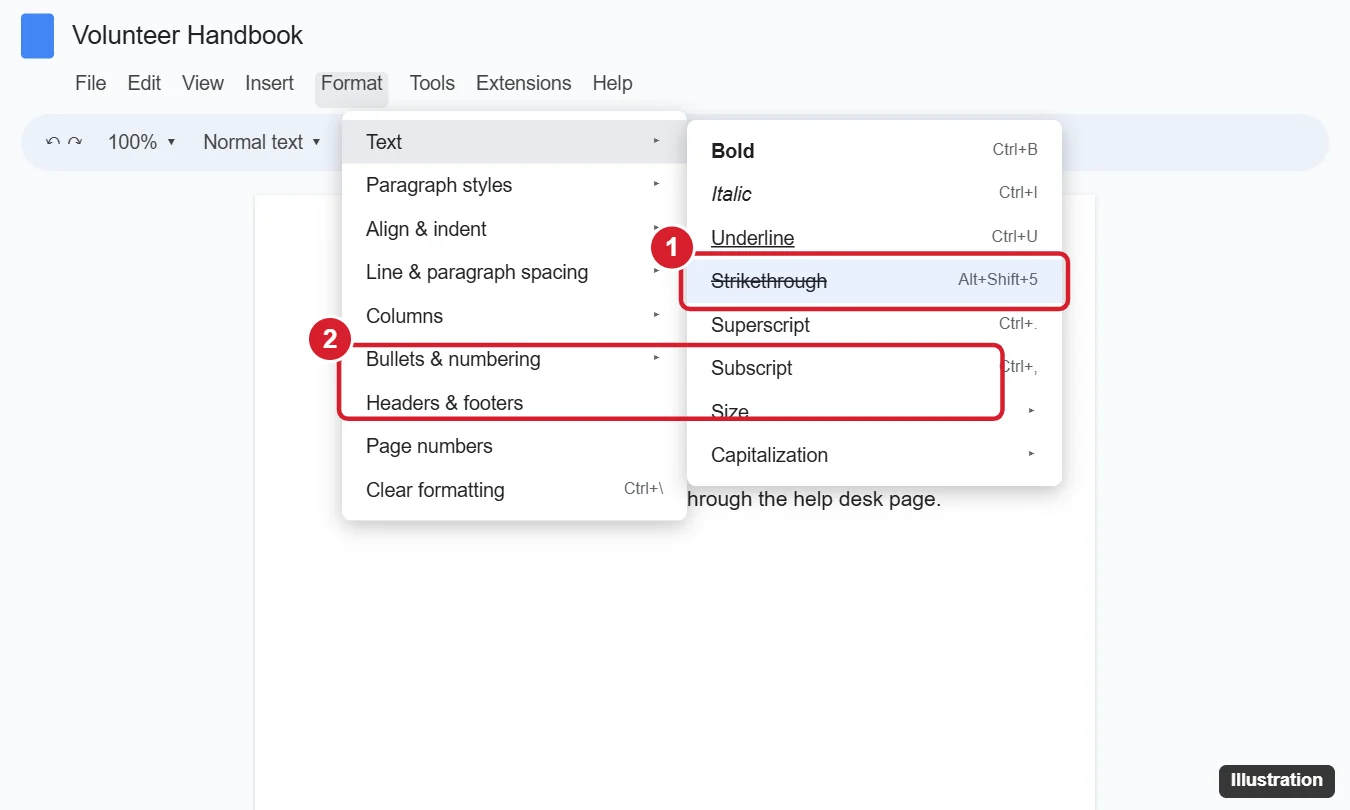Apply Superscript formatting

coord(874,325)
